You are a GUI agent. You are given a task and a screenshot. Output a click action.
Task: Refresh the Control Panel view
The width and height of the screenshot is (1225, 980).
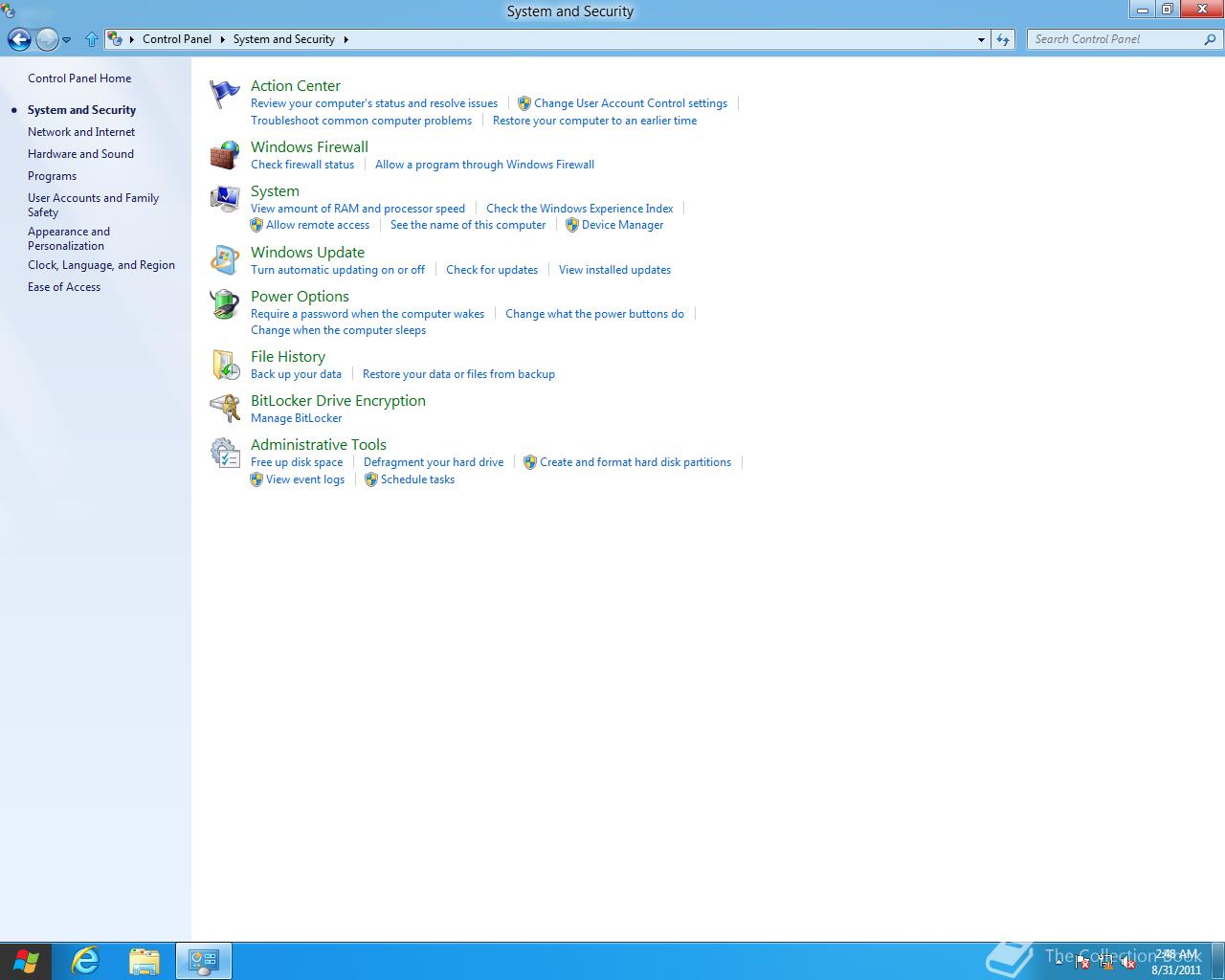pos(1002,39)
